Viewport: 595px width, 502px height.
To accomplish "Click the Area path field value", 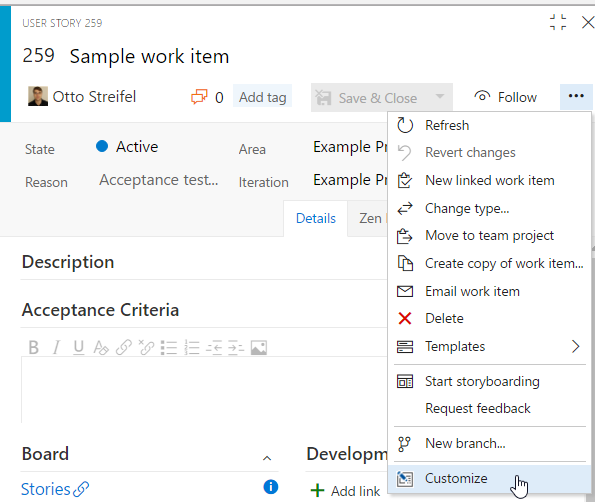I will pos(349,147).
